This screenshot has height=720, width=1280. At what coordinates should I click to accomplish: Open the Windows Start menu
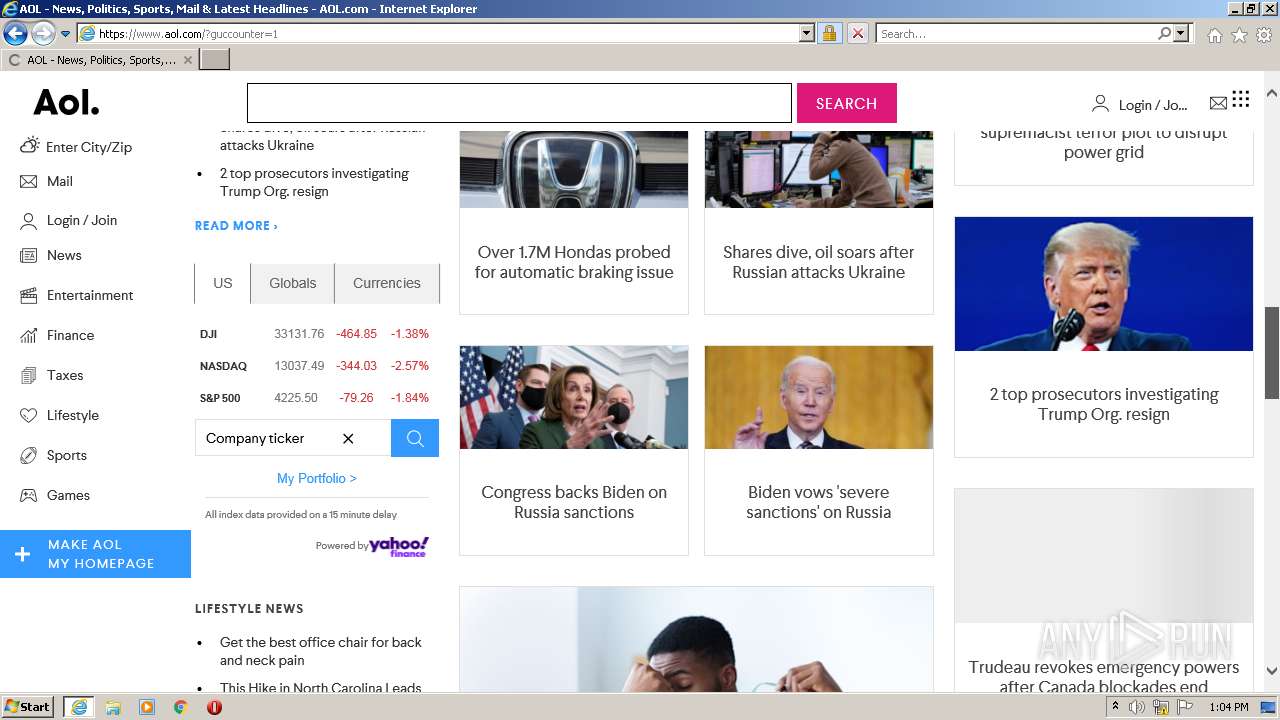pos(28,707)
